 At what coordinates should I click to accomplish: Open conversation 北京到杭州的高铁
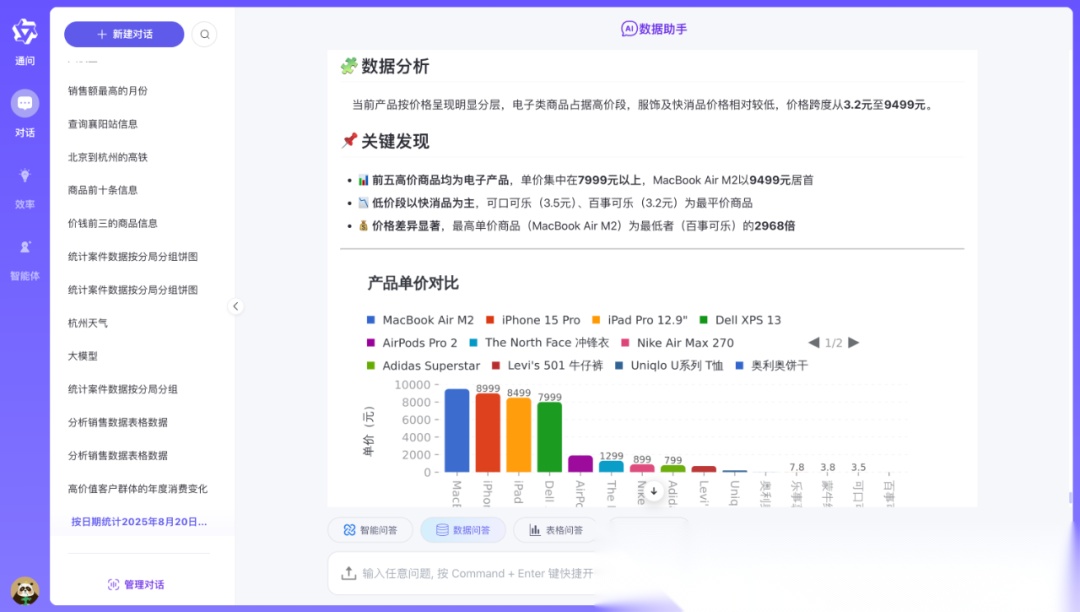(107, 157)
